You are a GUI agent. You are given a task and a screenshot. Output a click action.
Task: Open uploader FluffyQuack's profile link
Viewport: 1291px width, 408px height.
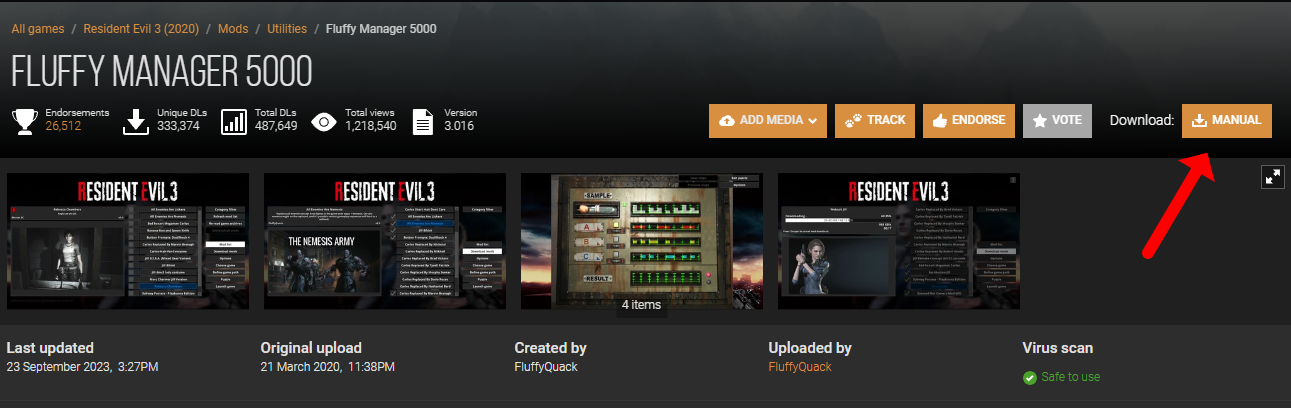pyautogui.click(x=799, y=367)
